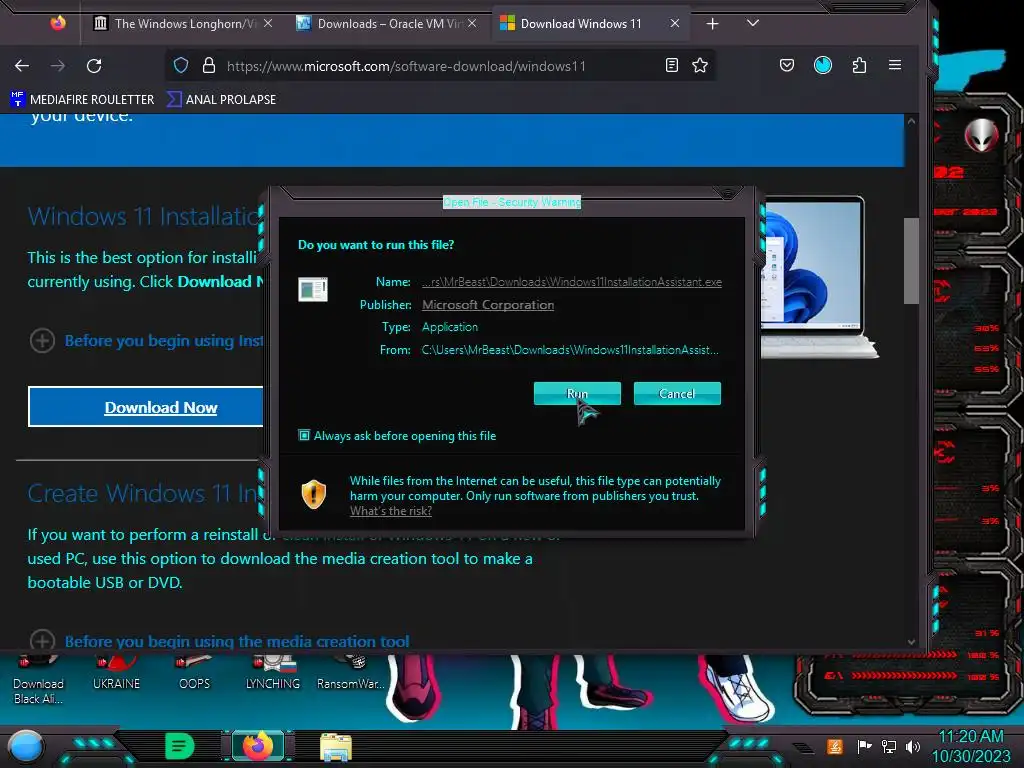Click Run in the security warning dialog

click(577, 394)
